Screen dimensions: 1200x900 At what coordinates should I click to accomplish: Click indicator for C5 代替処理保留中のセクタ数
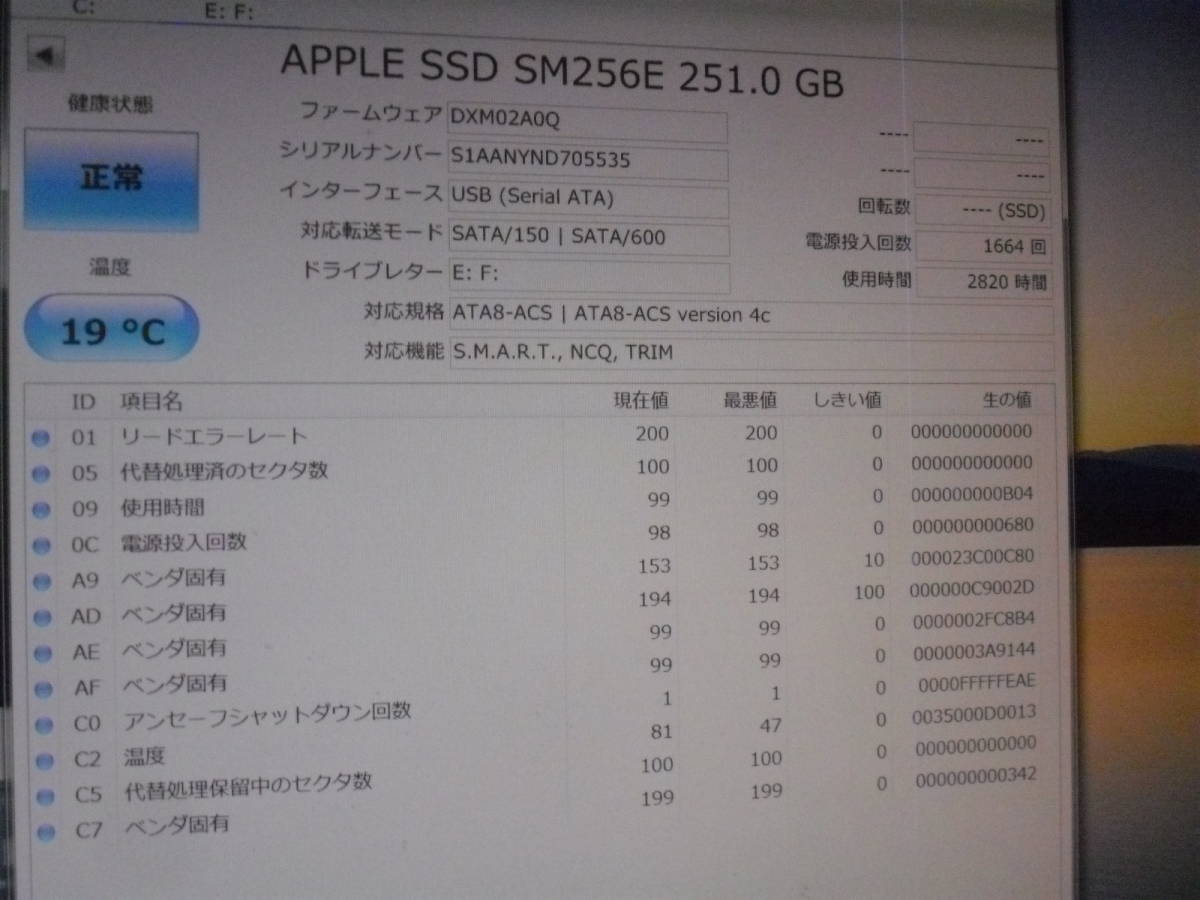pos(40,791)
